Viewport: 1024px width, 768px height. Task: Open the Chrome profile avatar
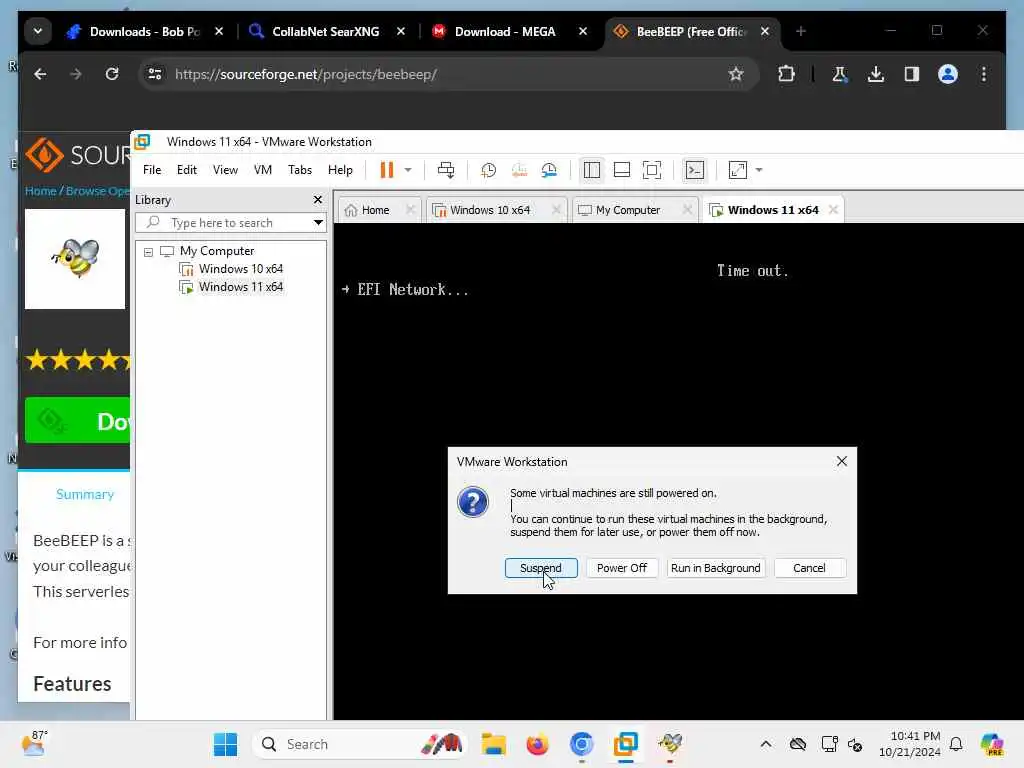948,74
